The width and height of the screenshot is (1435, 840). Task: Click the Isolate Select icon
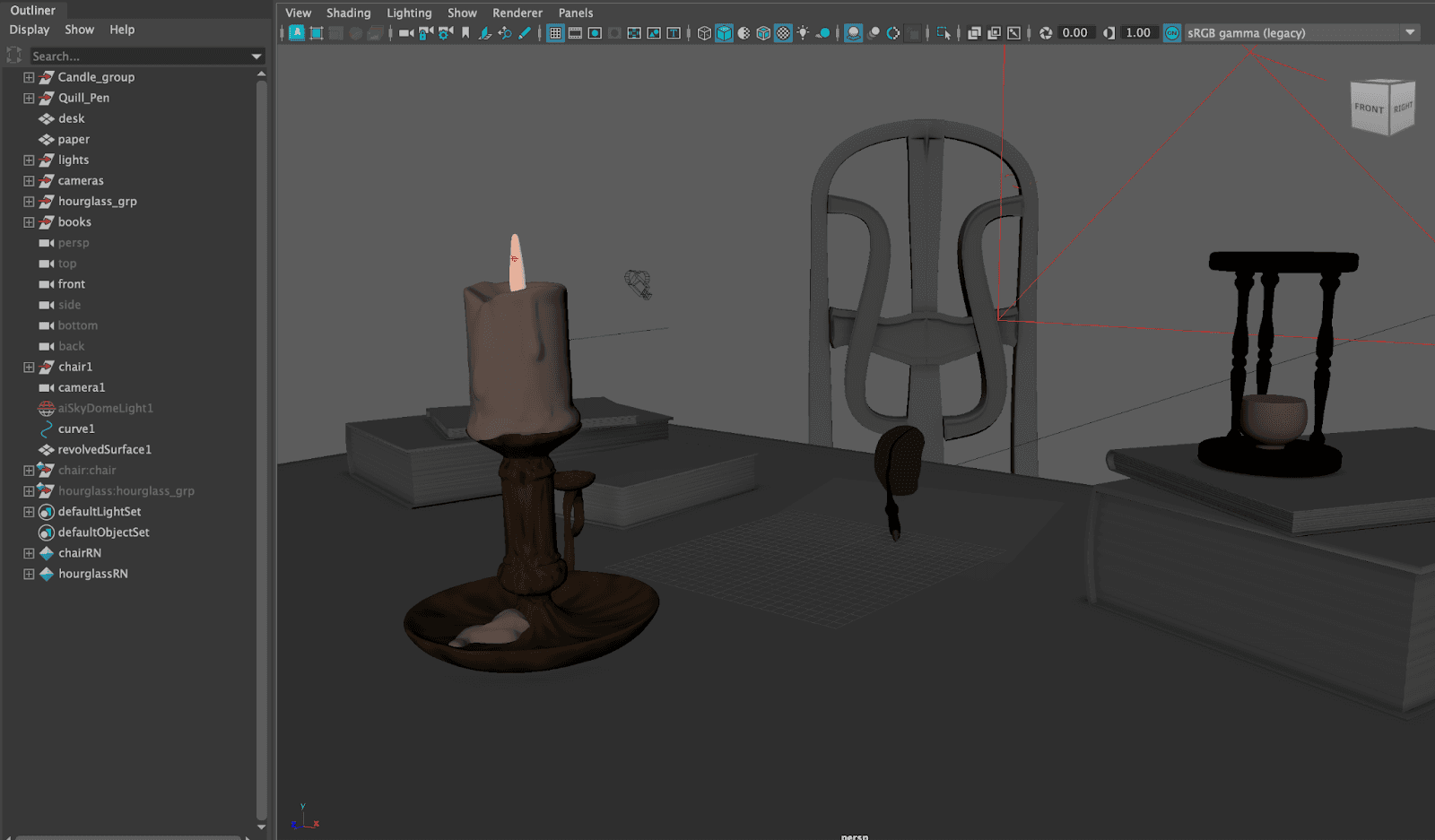944,33
